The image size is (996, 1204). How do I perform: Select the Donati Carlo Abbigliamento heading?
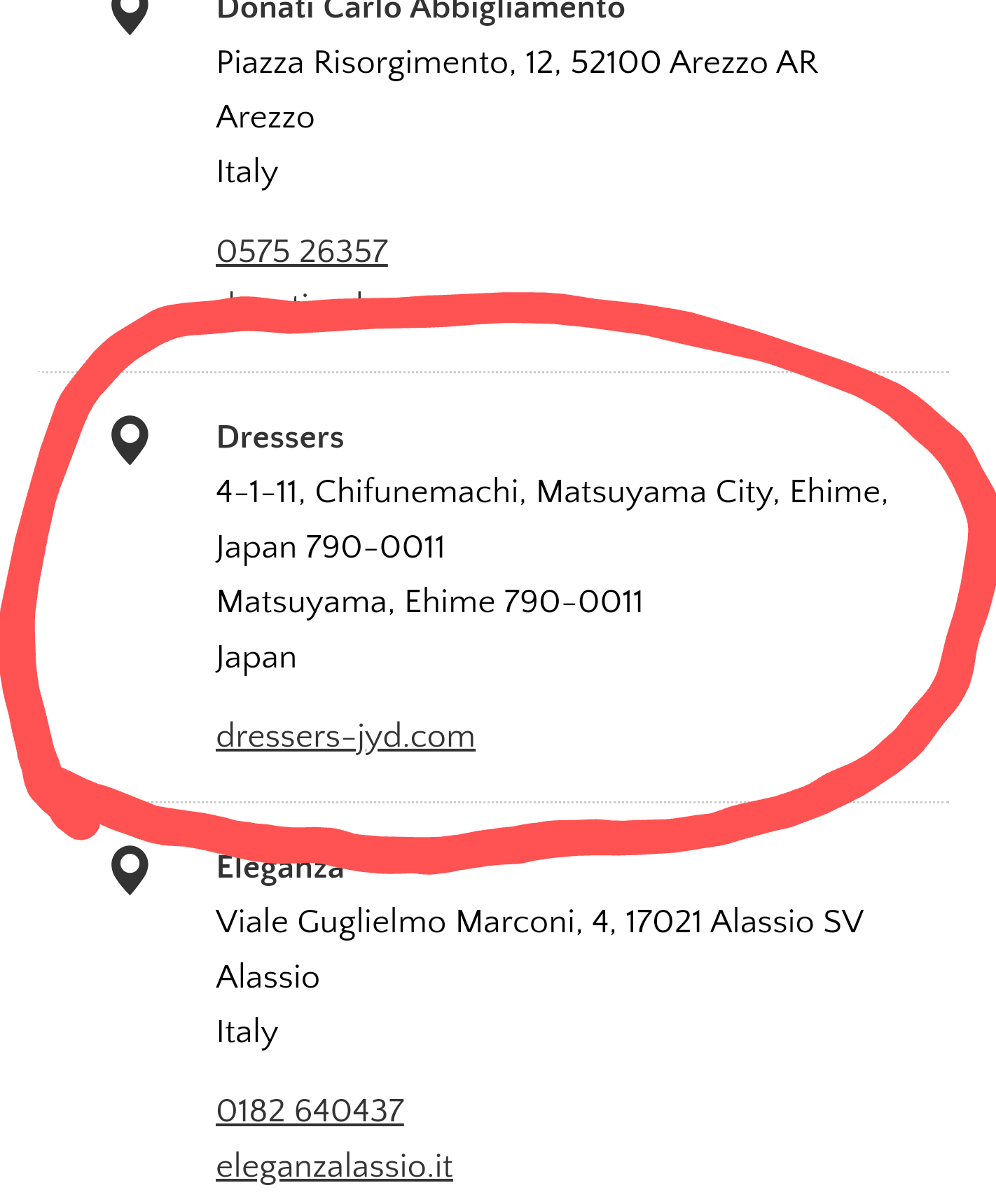(x=420, y=11)
